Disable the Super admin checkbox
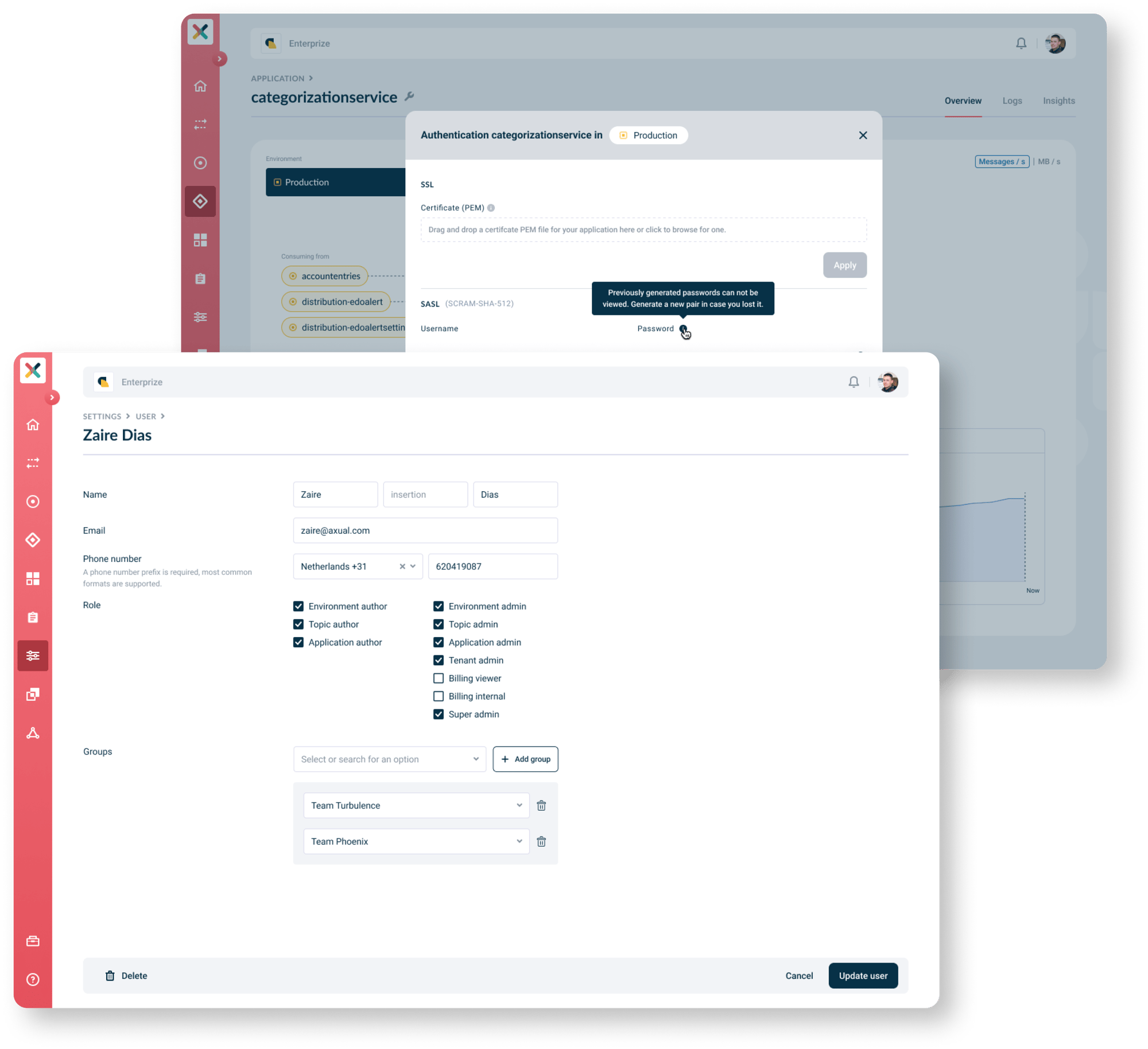The width and height of the screenshot is (1148, 1049). point(438,714)
